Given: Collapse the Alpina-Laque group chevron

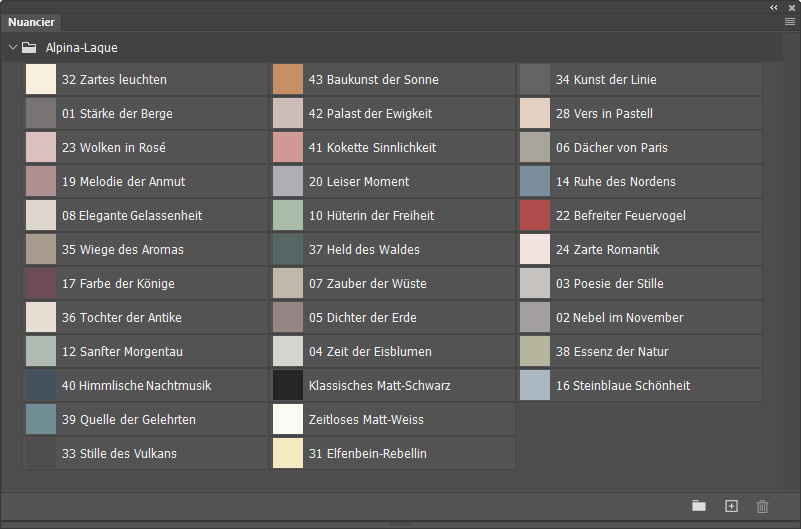Looking at the screenshot, I should point(13,47).
